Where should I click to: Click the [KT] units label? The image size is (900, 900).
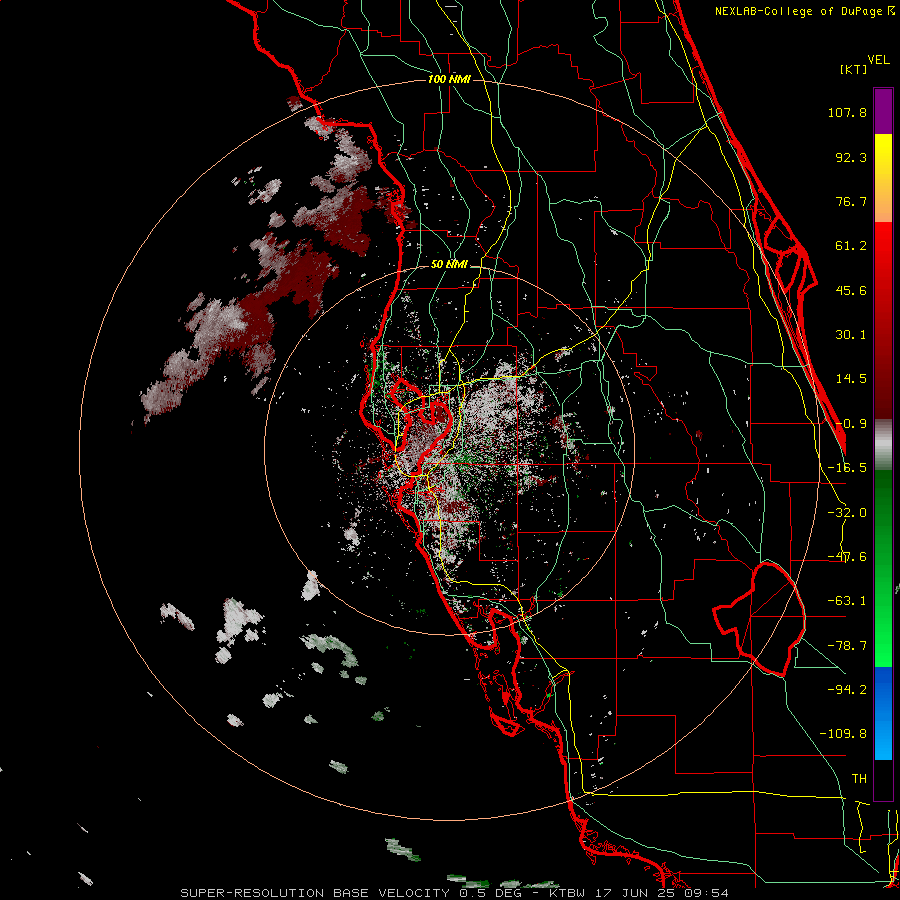[x=853, y=69]
